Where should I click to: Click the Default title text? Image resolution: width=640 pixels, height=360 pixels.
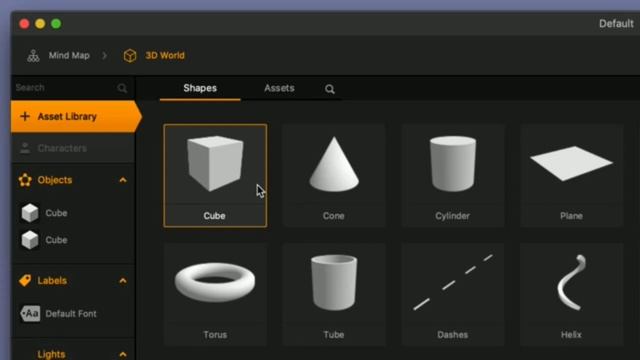click(x=616, y=24)
